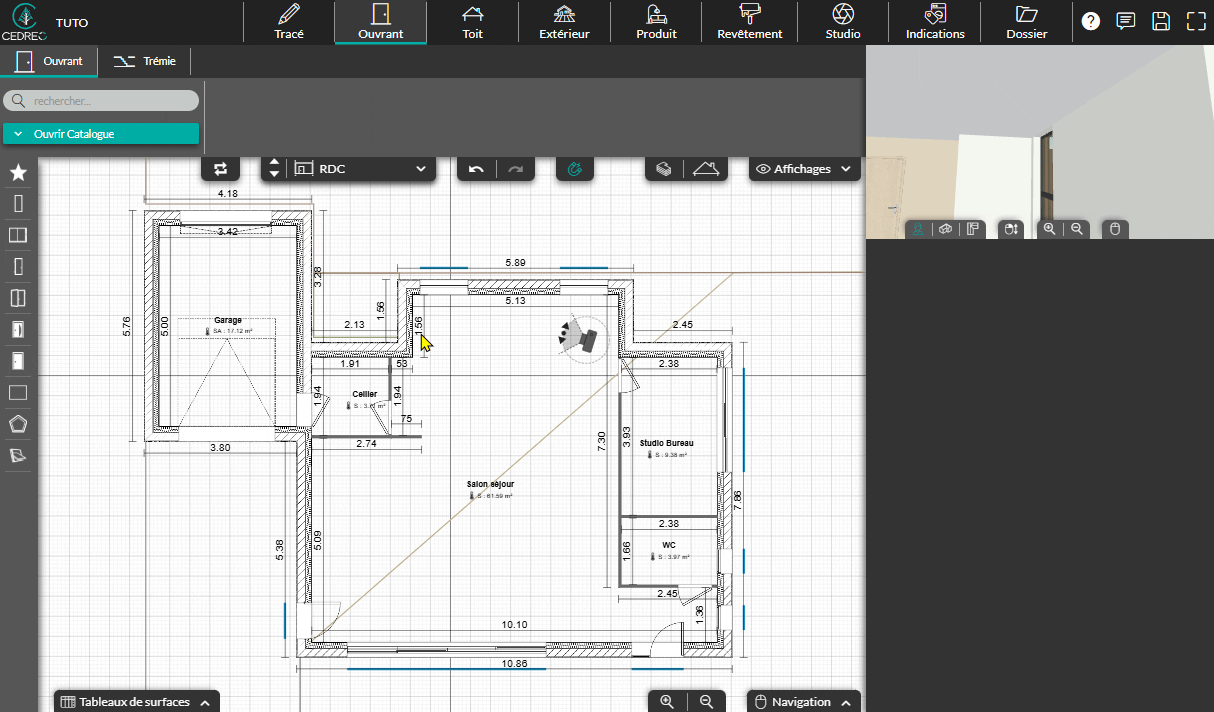Open the Revêtement menu tab

point(750,22)
